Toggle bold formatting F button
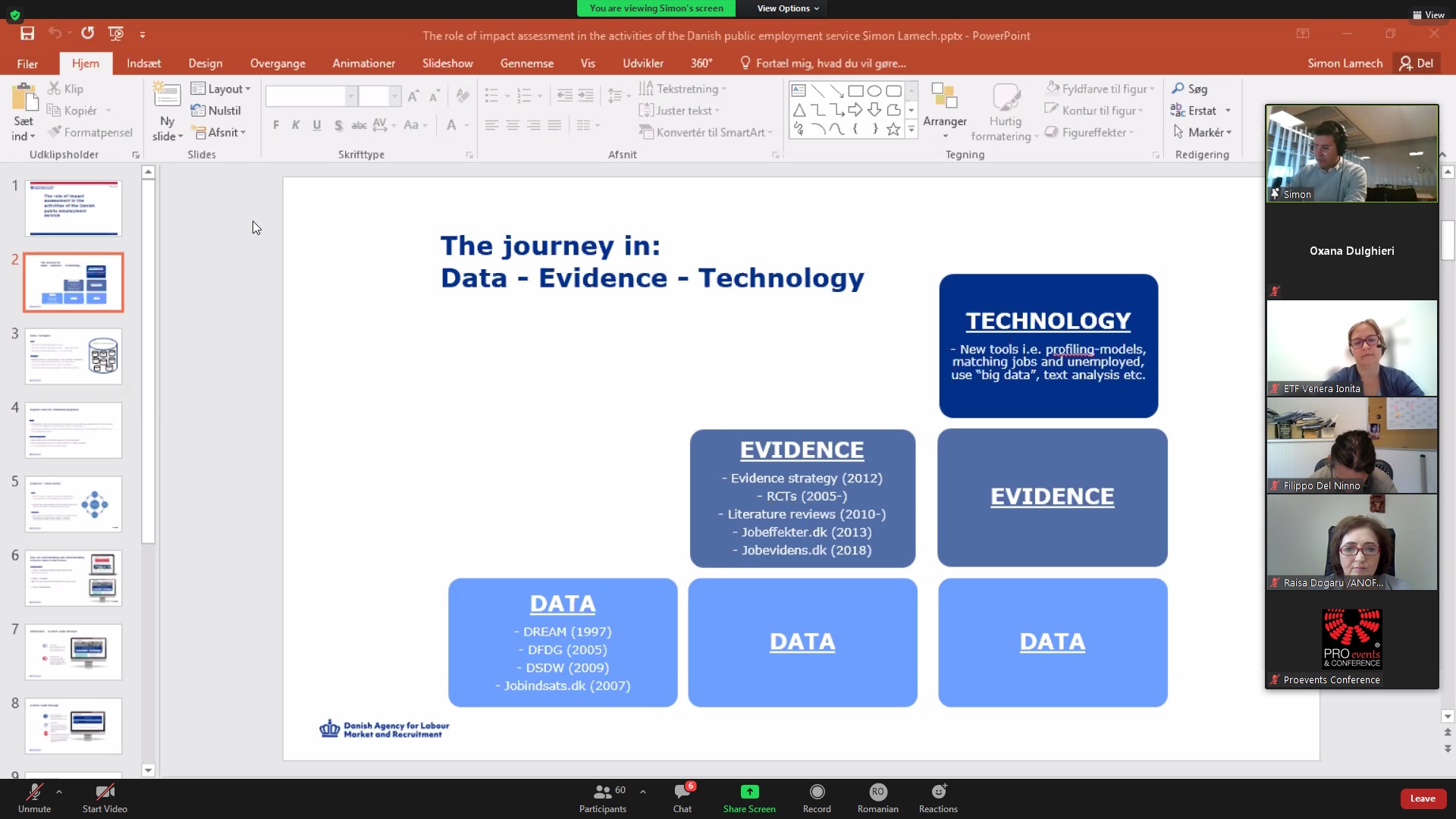The image size is (1456, 819). 276,125
